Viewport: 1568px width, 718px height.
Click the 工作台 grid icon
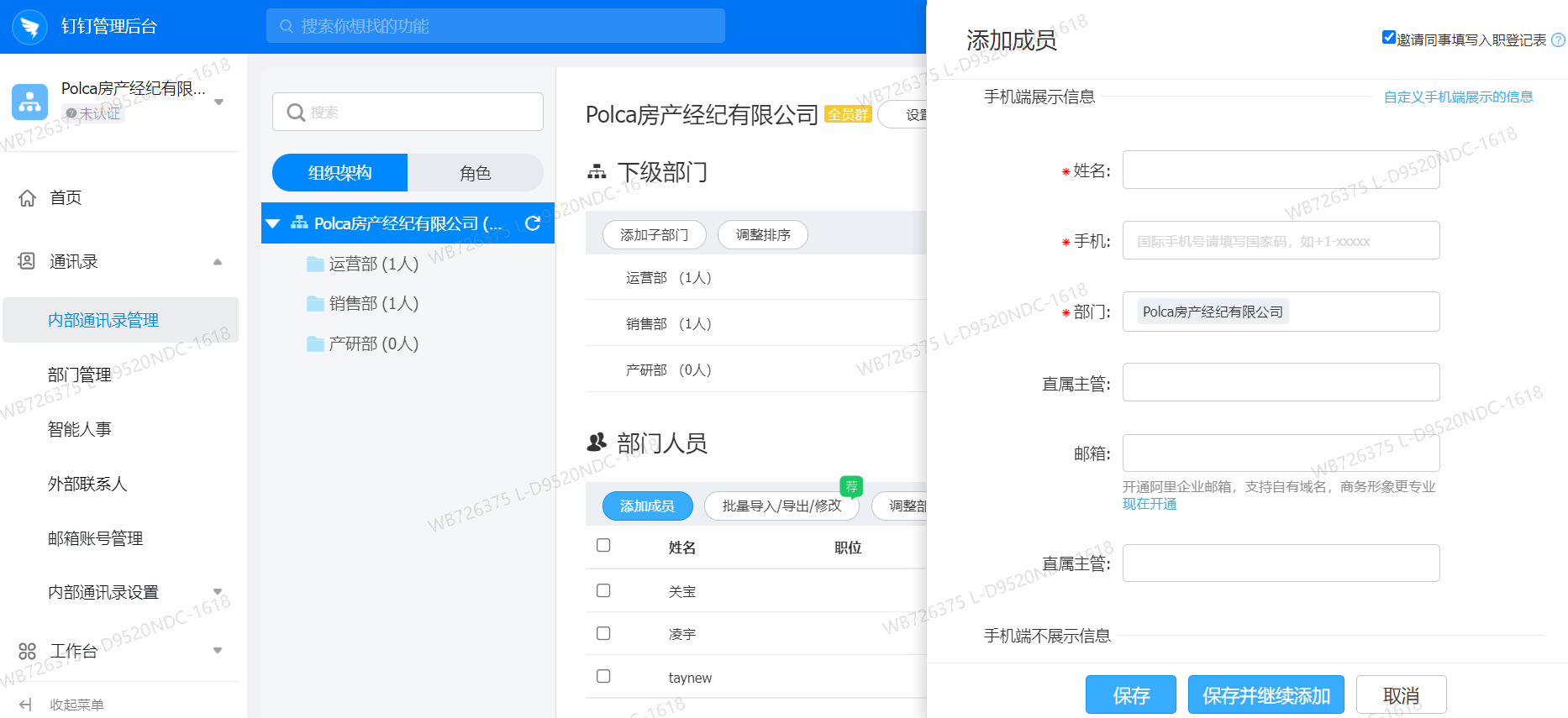(28, 651)
